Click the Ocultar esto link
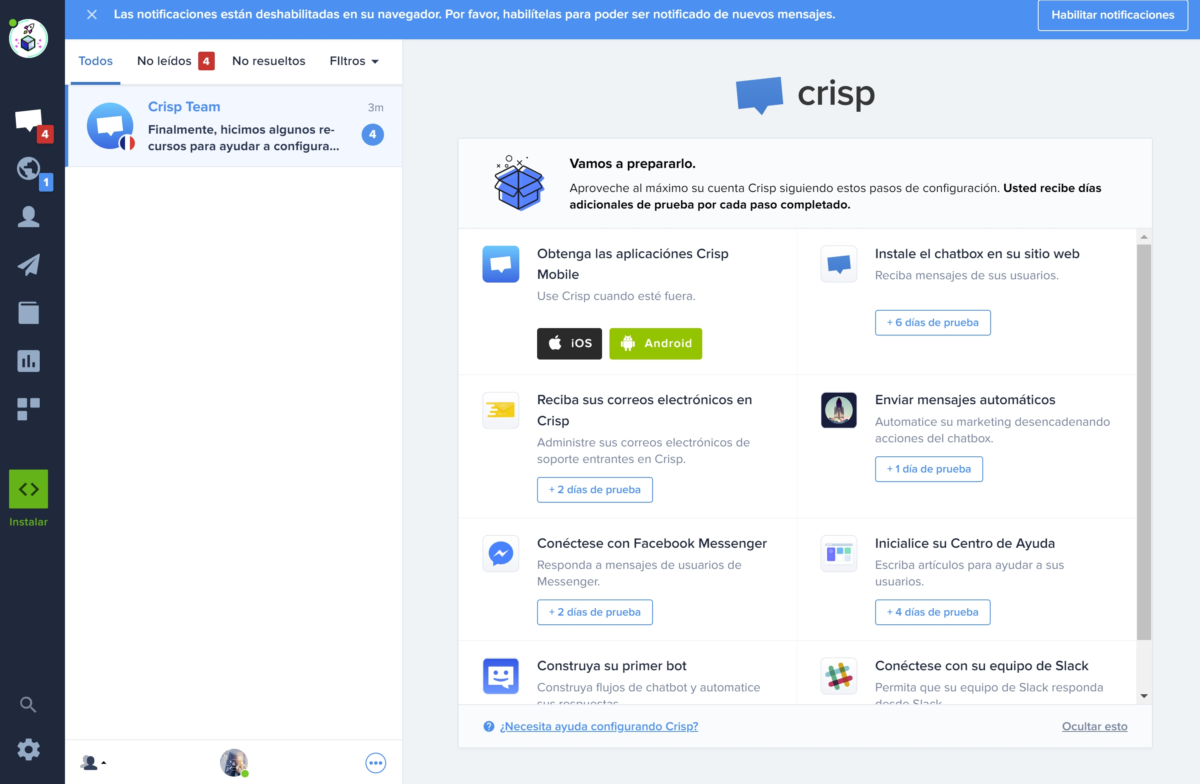Screen dimensions: 1200x784 point(1094,726)
